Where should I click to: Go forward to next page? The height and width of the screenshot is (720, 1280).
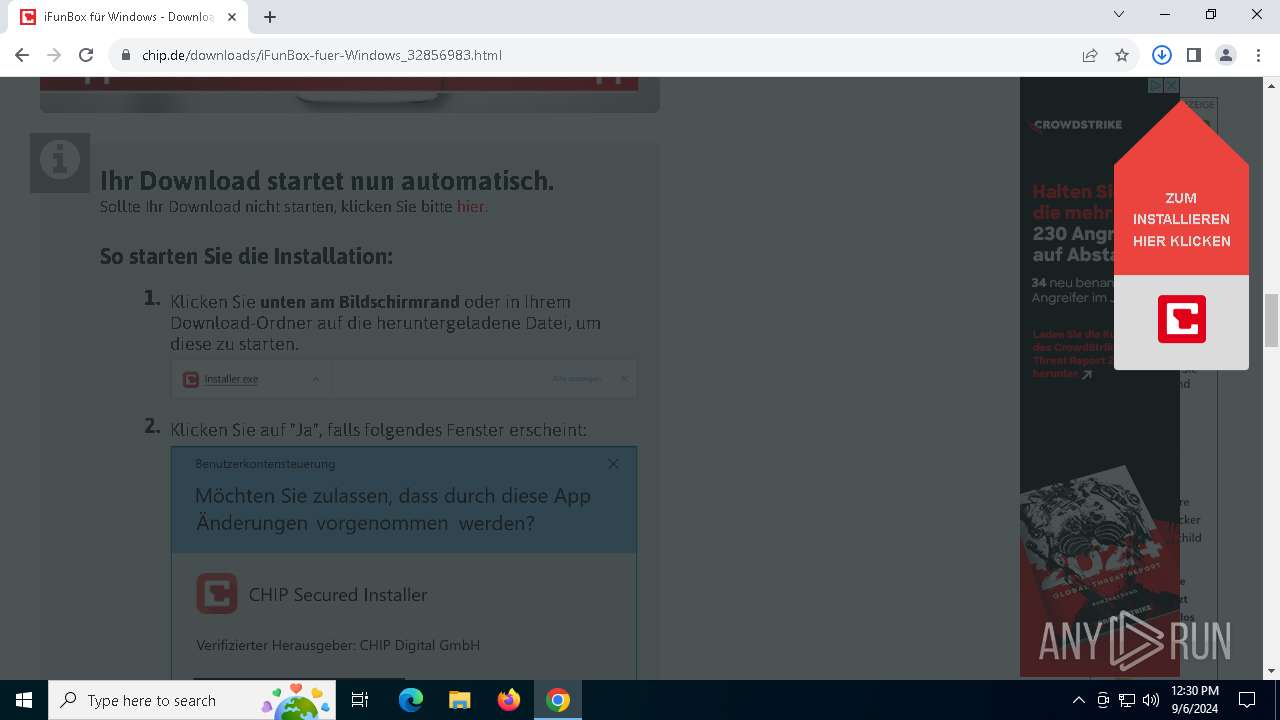pos(54,55)
